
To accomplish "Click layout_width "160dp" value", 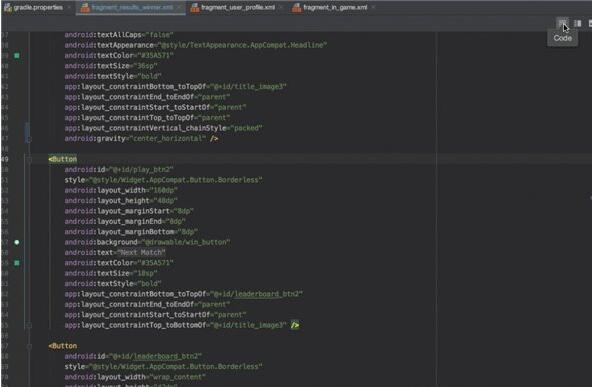I will click(x=163, y=190).
